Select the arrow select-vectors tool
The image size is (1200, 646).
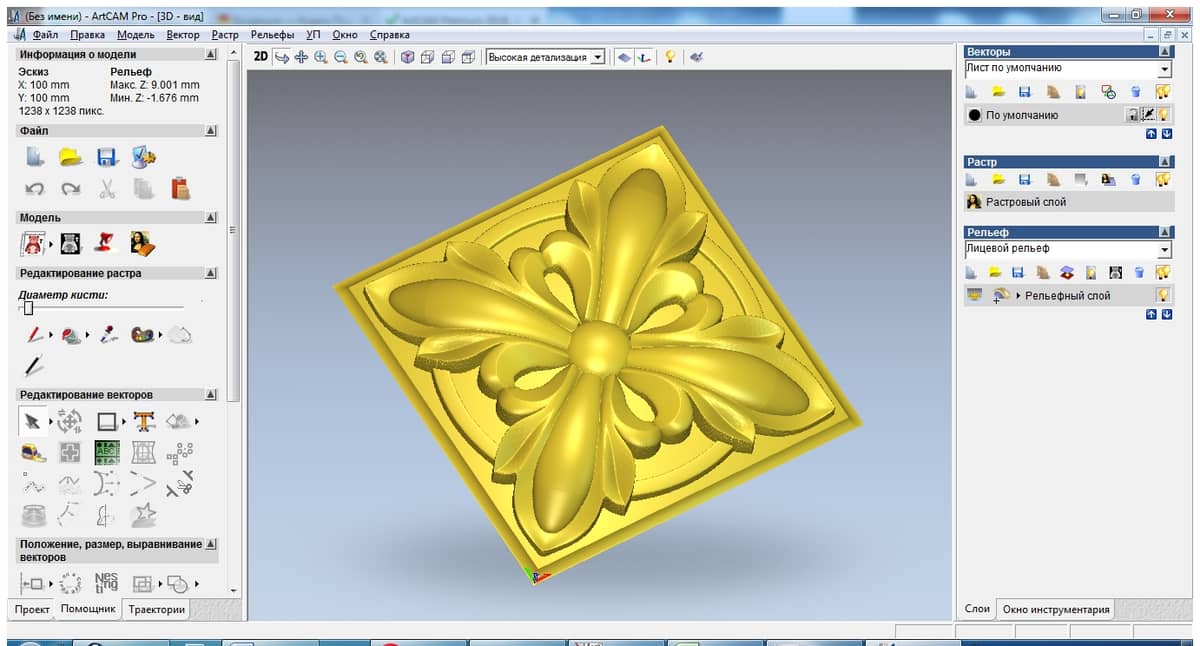tap(32, 422)
